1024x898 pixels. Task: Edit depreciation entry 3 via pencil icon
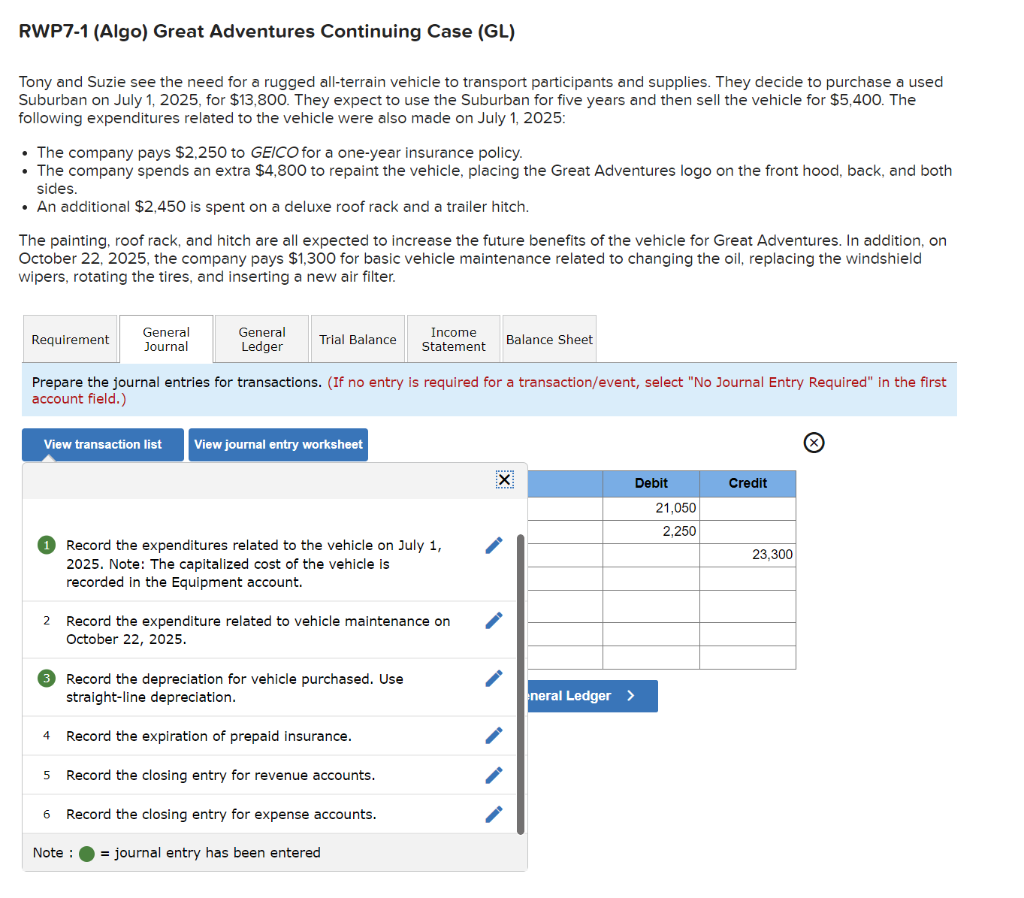(493, 678)
